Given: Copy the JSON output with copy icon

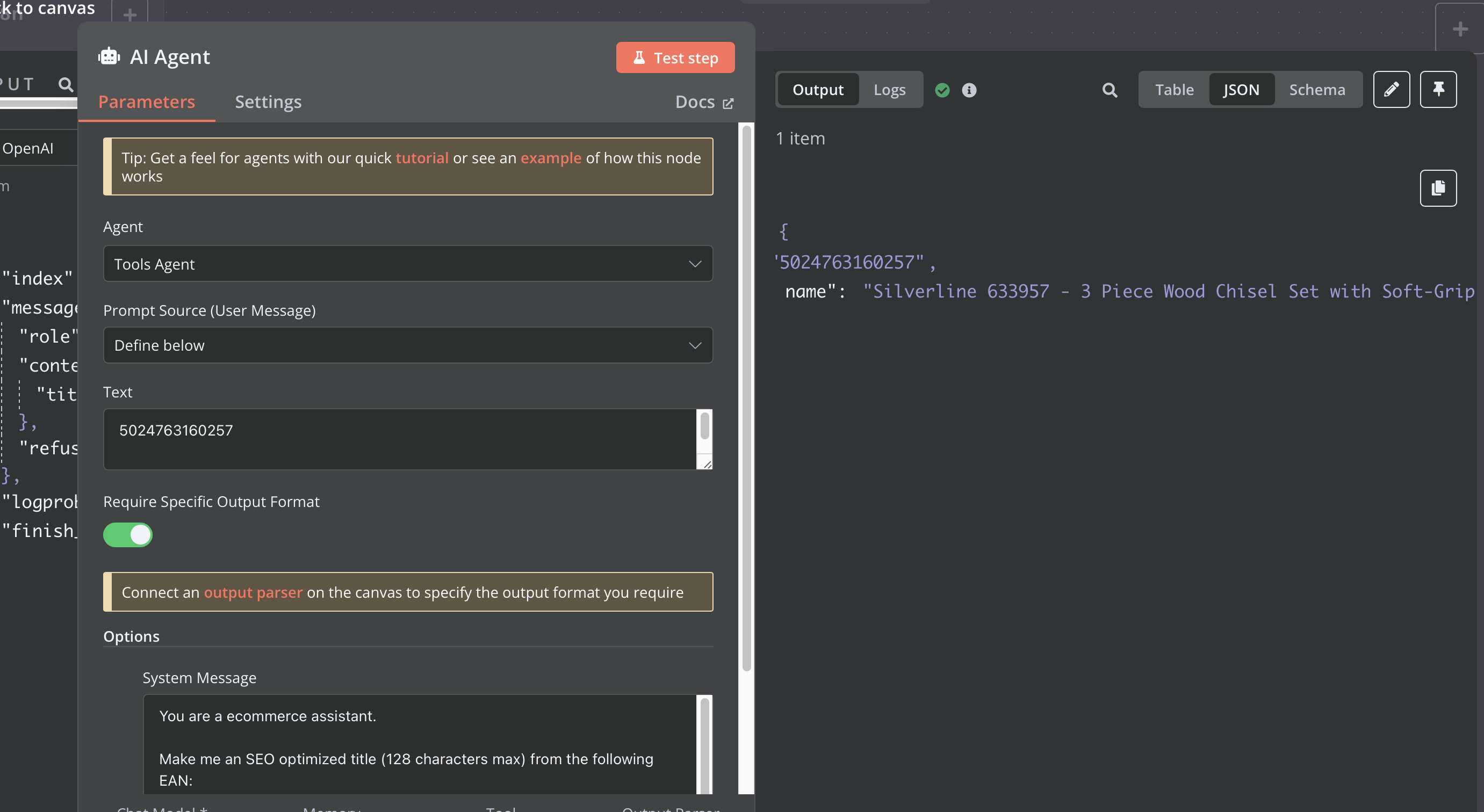Looking at the screenshot, I should click(x=1438, y=188).
